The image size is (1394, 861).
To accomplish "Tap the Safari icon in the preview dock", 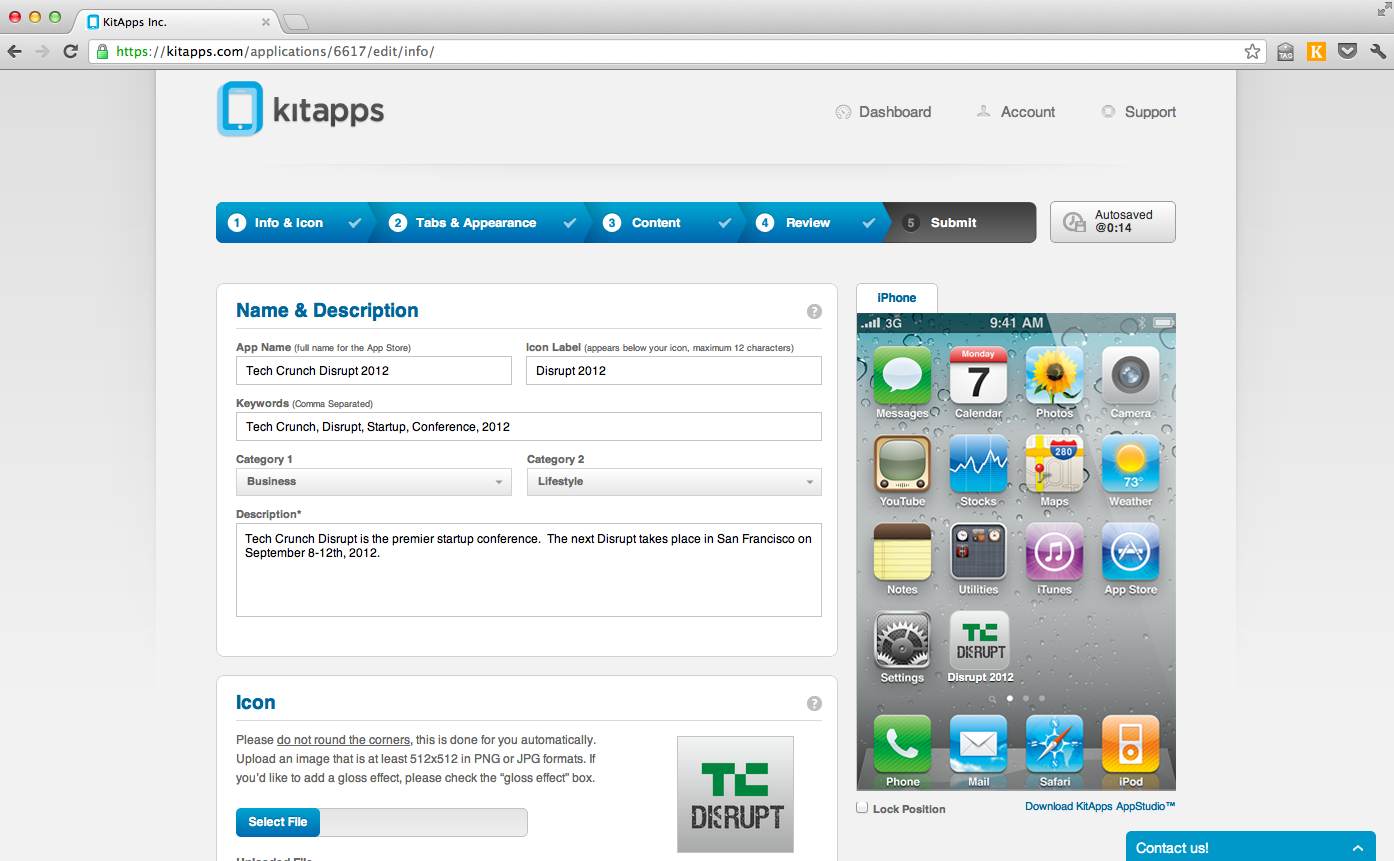I will [1054, 744].
